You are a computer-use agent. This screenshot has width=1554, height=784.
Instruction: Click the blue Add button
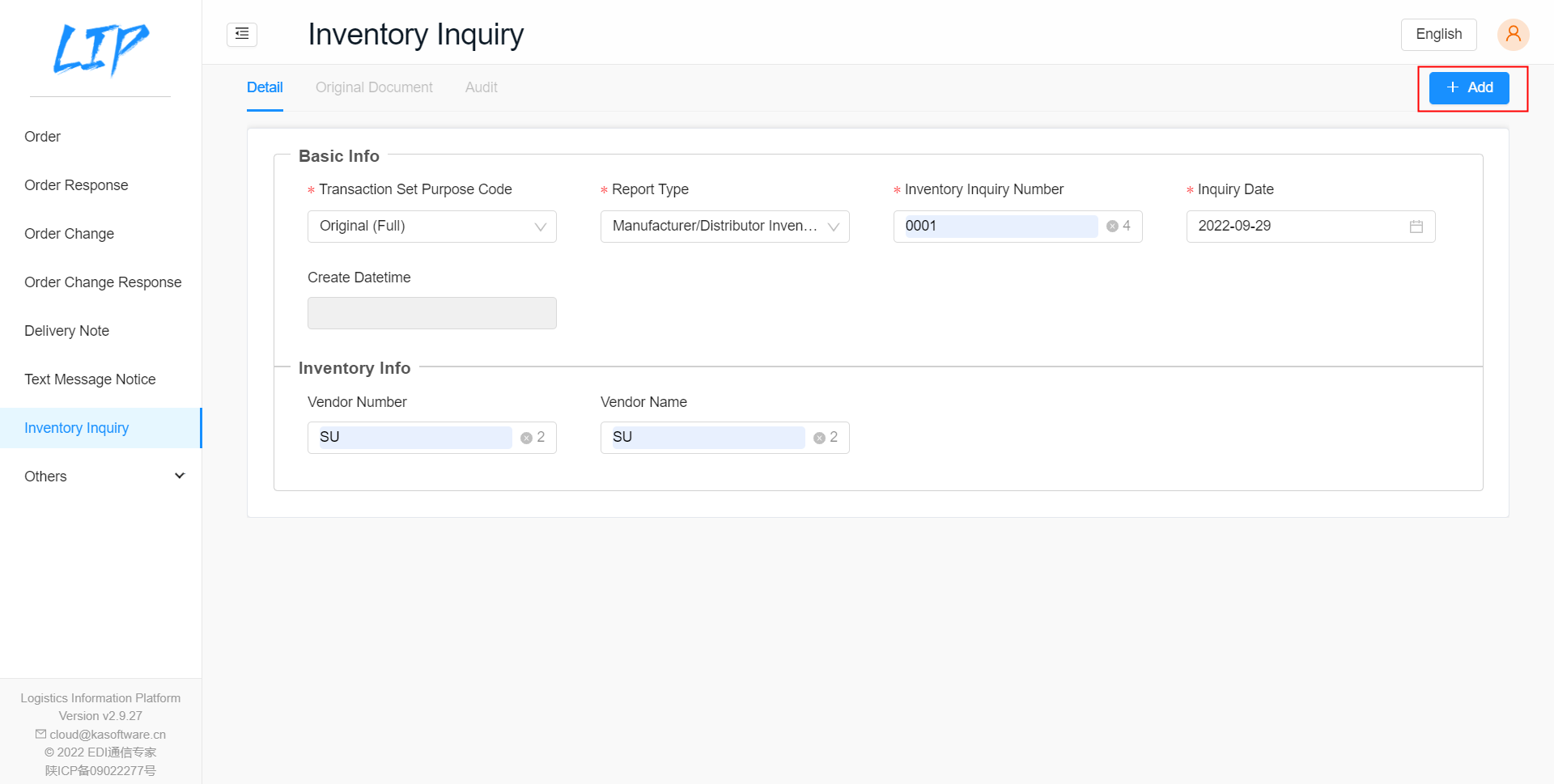pyautogui.click(x=1468, y=87)
